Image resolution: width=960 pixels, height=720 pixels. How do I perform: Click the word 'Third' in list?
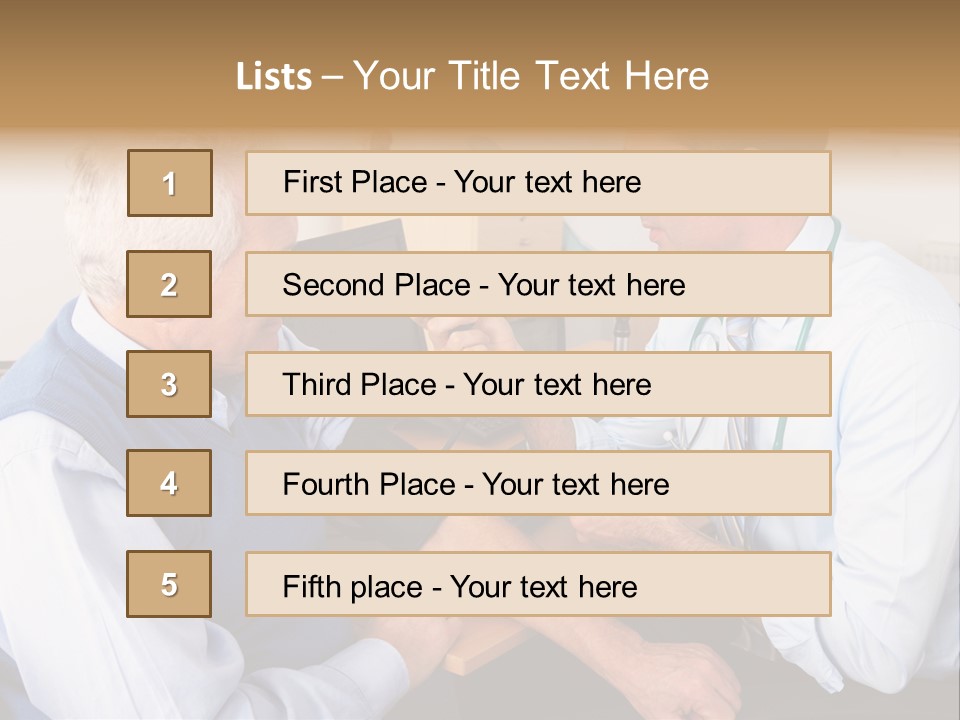point(316,385)
